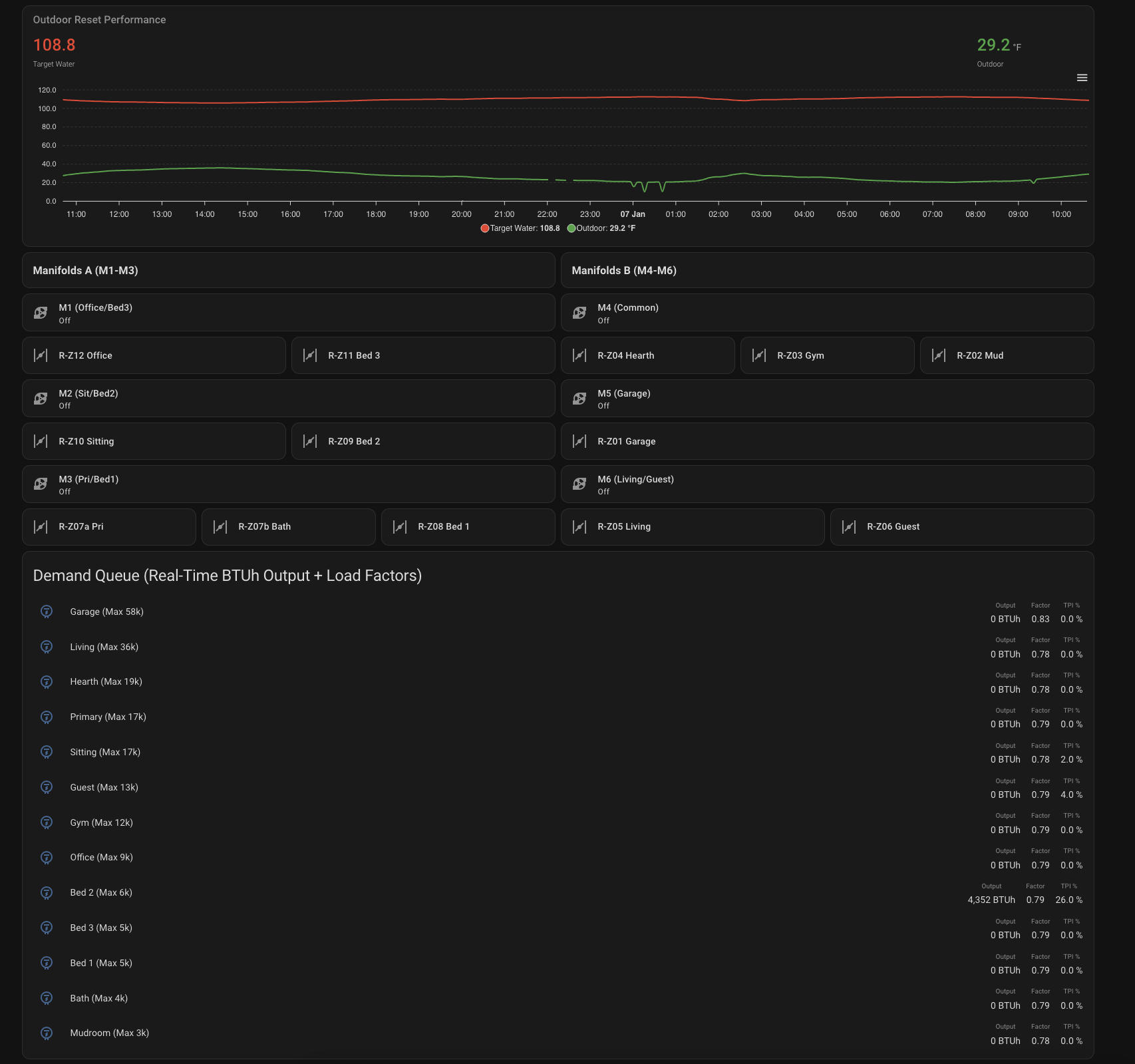Open the chart options hamburger menu
Viewport: 1135px width, 1064px height.
pyautogui.click(x=1082, y=78)
